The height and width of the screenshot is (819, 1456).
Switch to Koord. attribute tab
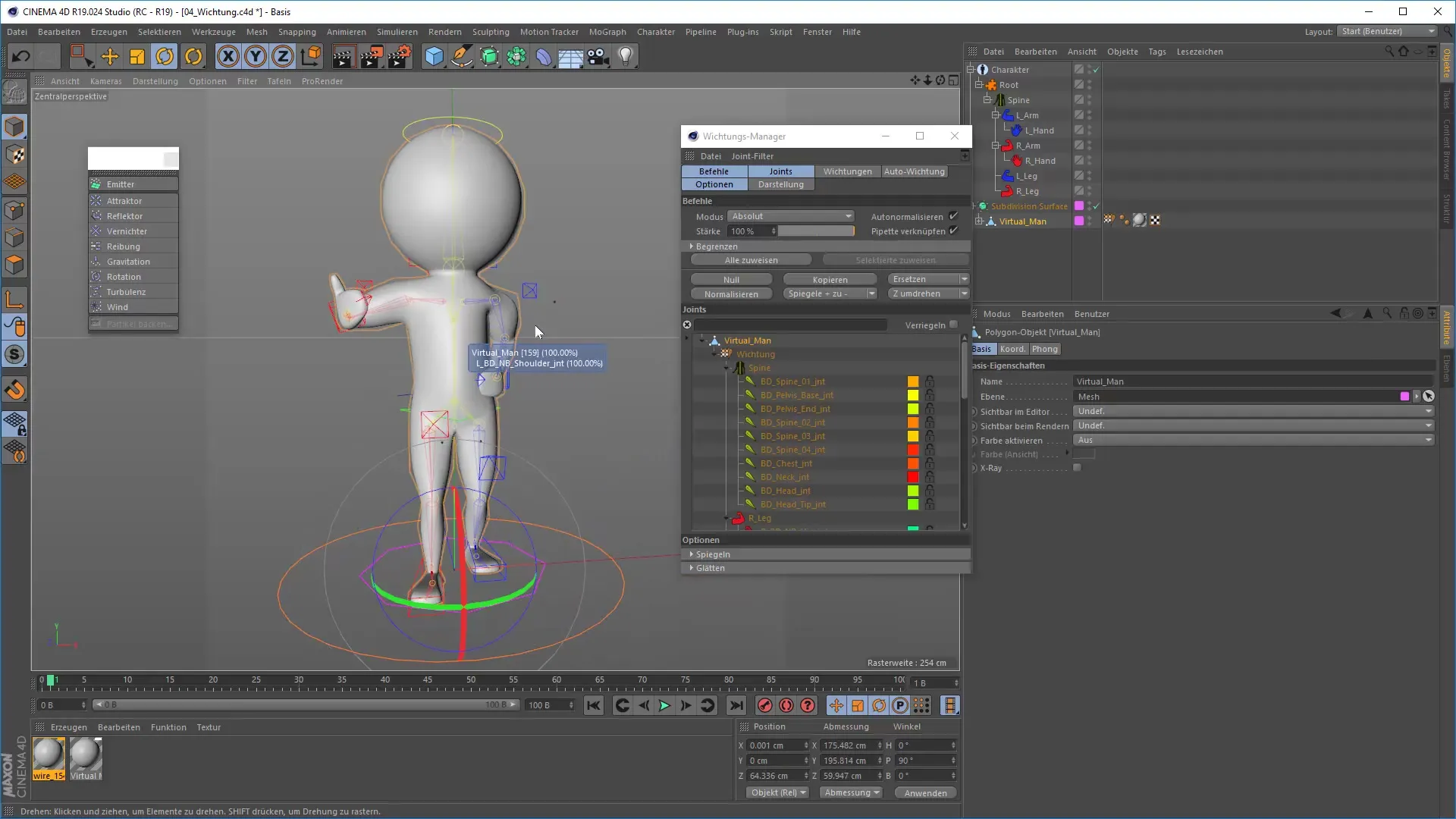(x=1012, y=349)
